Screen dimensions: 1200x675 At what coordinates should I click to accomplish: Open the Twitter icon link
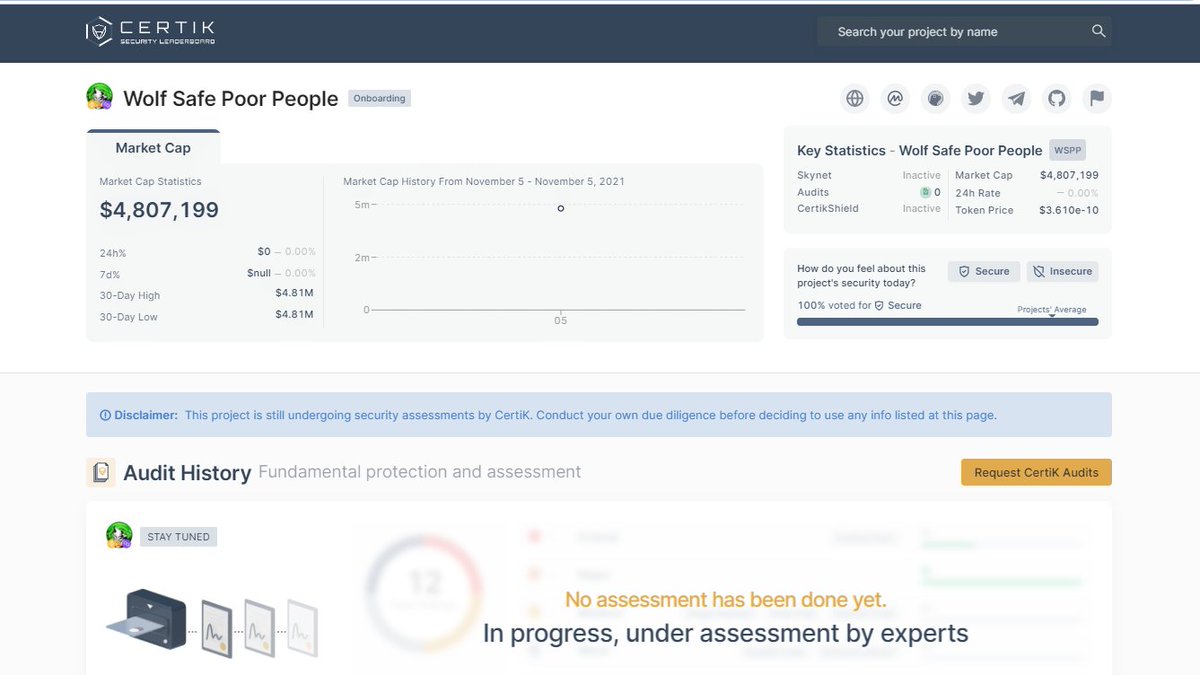[x=976, y=98]
